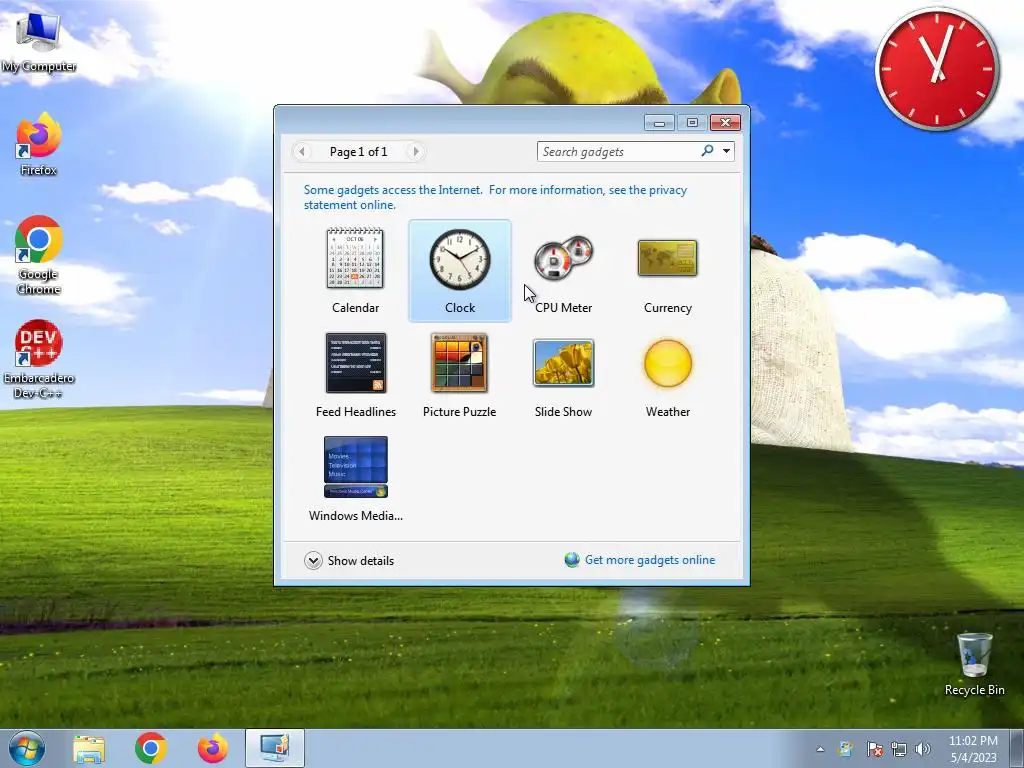
Task: Launch Chrome from the taskbar
Action: 151,748
